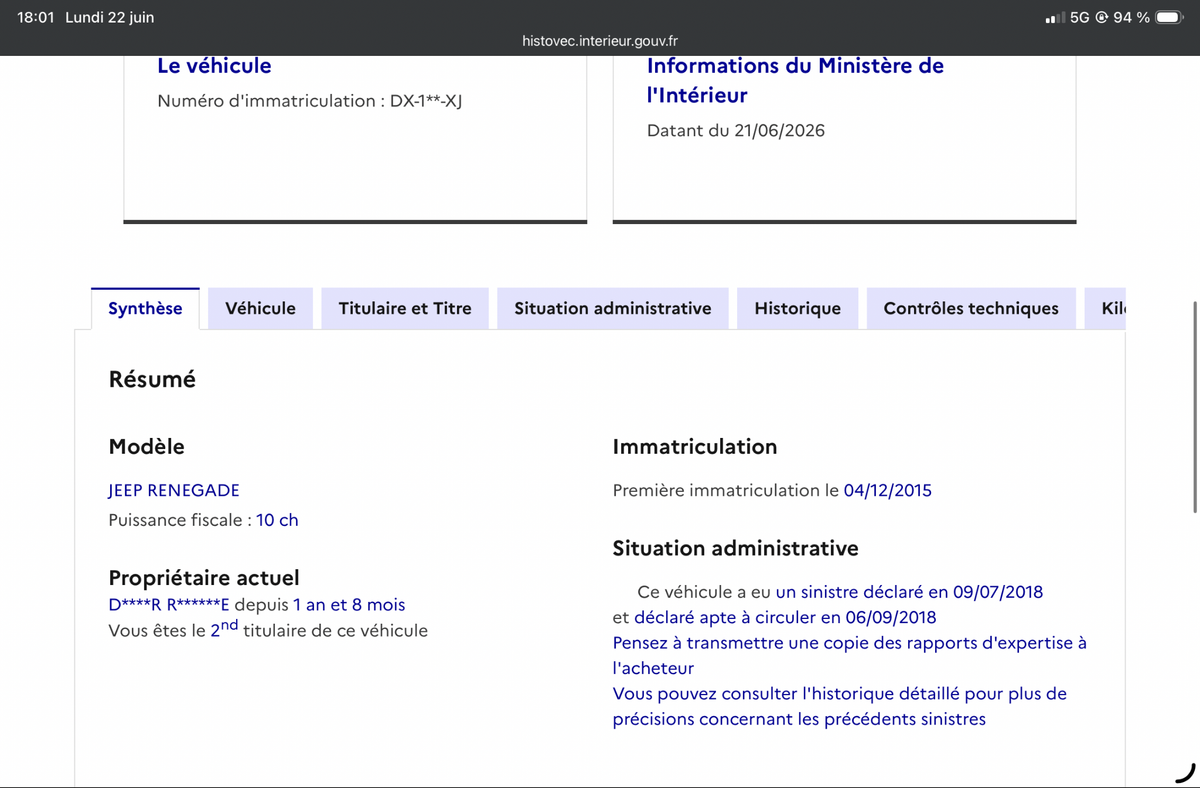Switch to the Véhicule tab
1200x788 pixels.
260,308
